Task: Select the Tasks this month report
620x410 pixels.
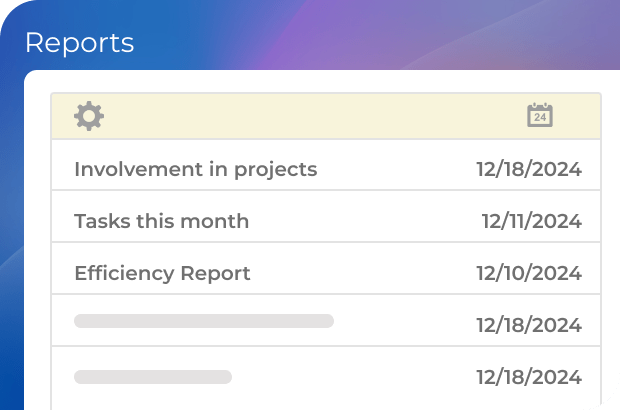Action: point(161,221)
